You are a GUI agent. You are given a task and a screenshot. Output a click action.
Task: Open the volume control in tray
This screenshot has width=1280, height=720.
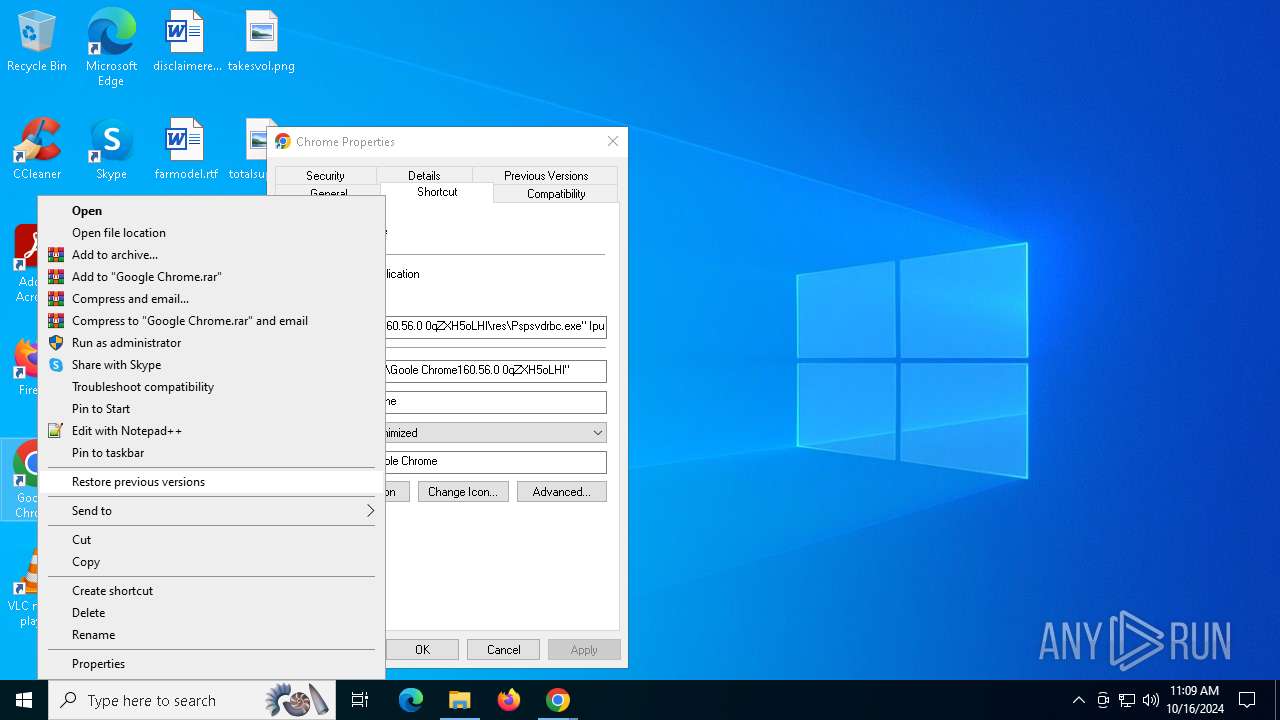tap(1151, 700)
